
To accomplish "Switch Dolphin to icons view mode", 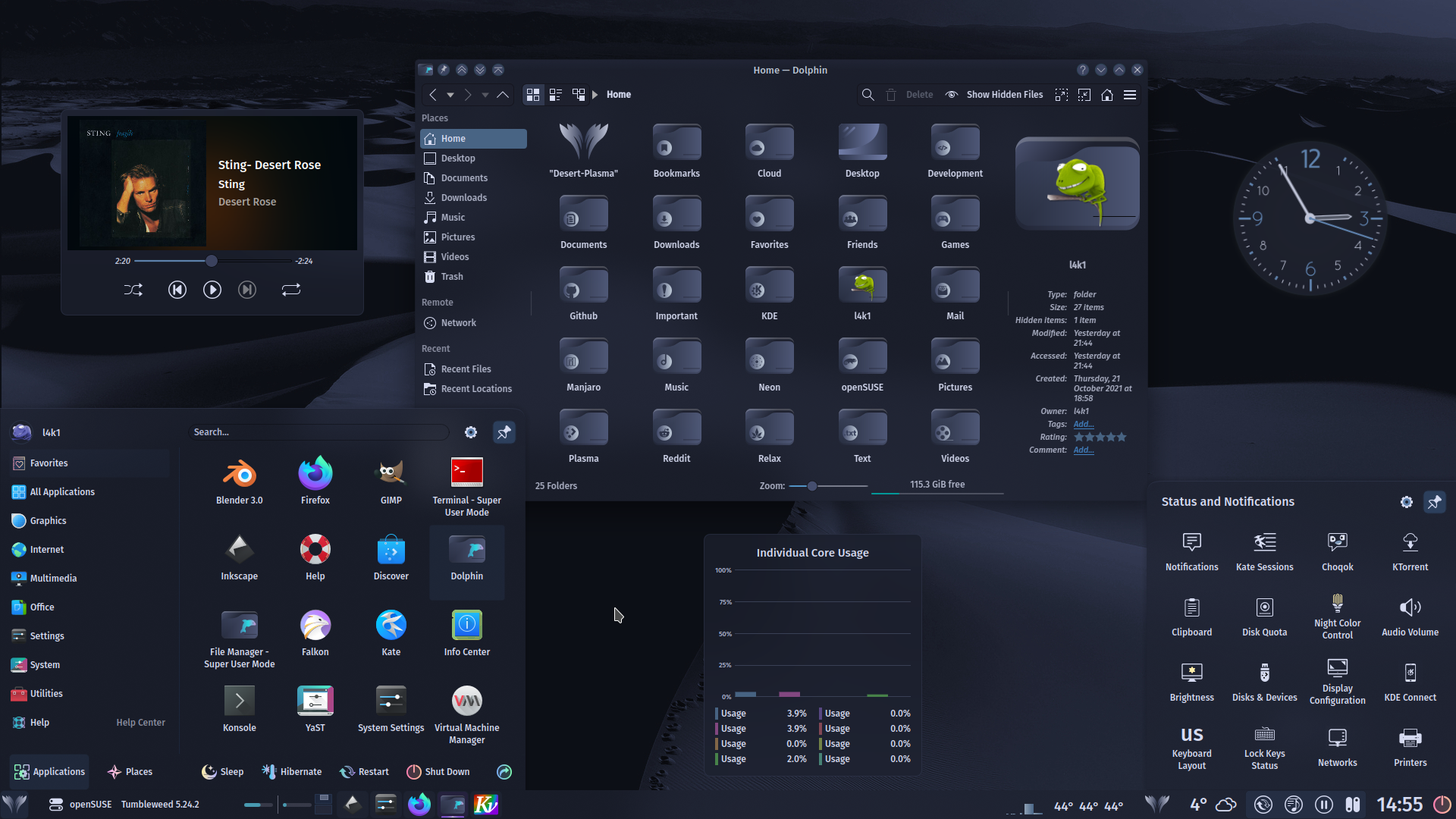I will pyautogui.click(x=533, y=95).
